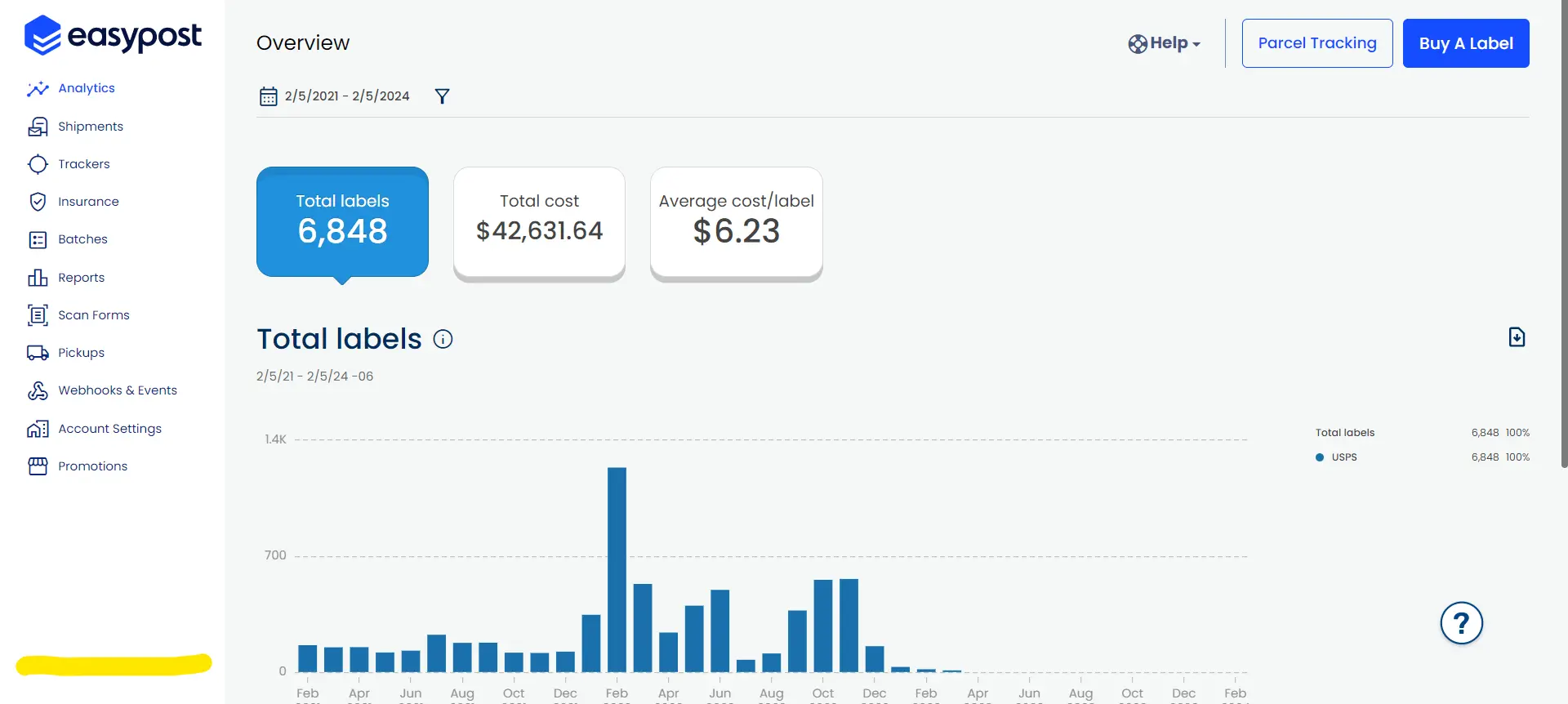Click the Total labels info icon

point(443,339)
